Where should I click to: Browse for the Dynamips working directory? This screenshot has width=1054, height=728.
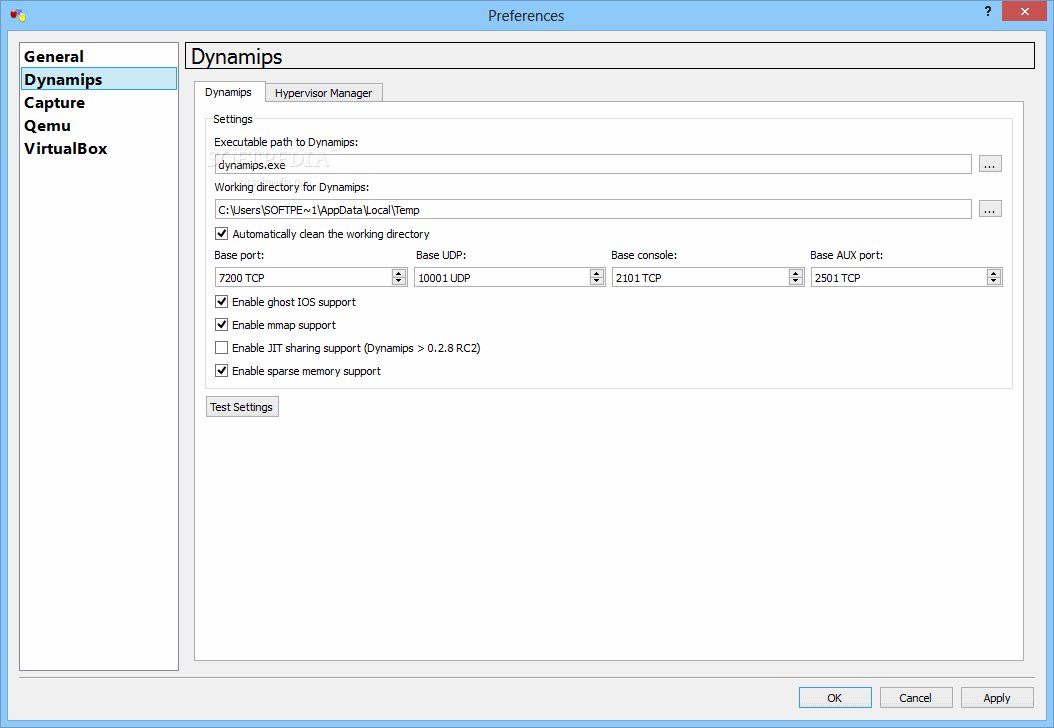click(x=989, y=209)
